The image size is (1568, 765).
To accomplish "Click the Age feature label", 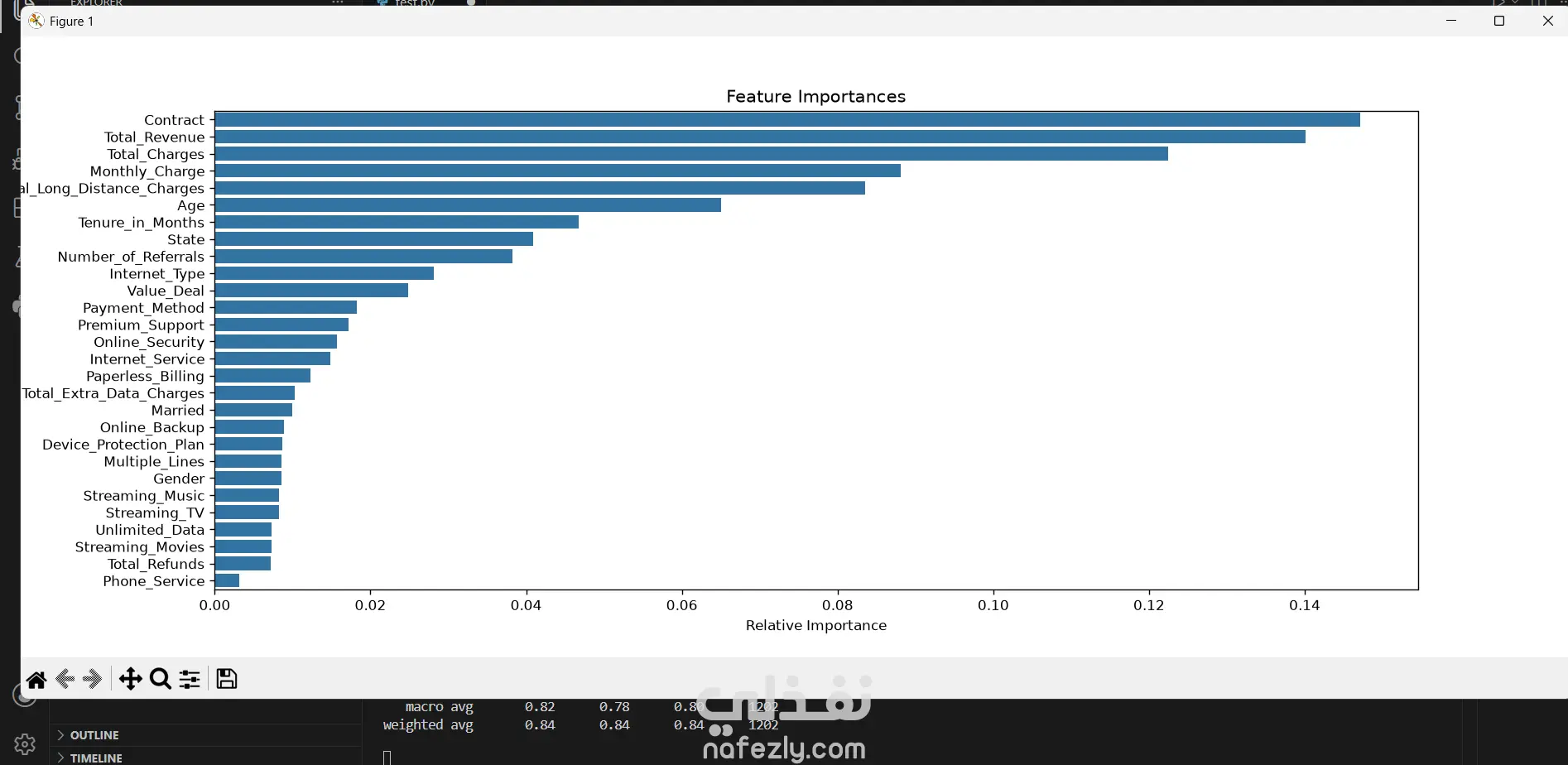I will 190,205.
